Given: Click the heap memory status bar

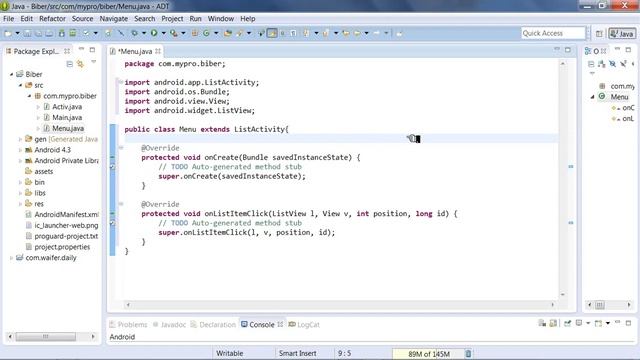Looking at the screenshot, I should tap(429, 353).
